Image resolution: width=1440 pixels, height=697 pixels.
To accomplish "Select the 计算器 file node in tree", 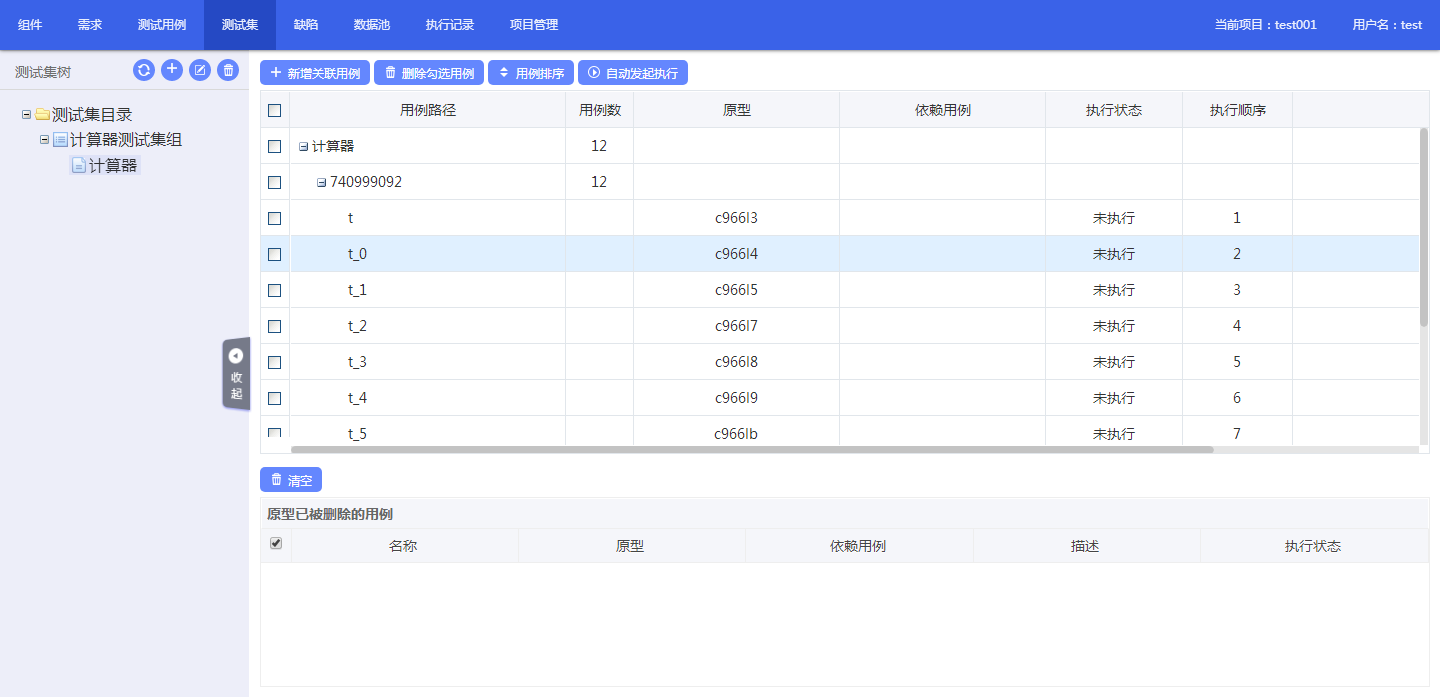I will [112, 166].
